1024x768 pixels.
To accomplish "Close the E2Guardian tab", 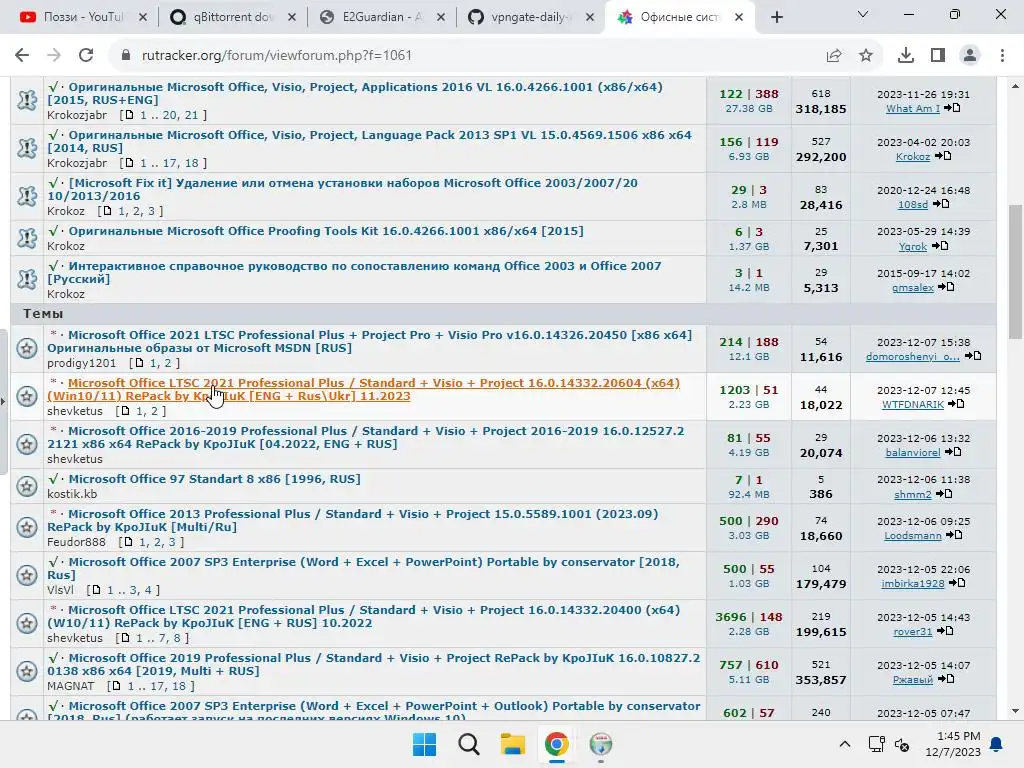I will (441, 18).
